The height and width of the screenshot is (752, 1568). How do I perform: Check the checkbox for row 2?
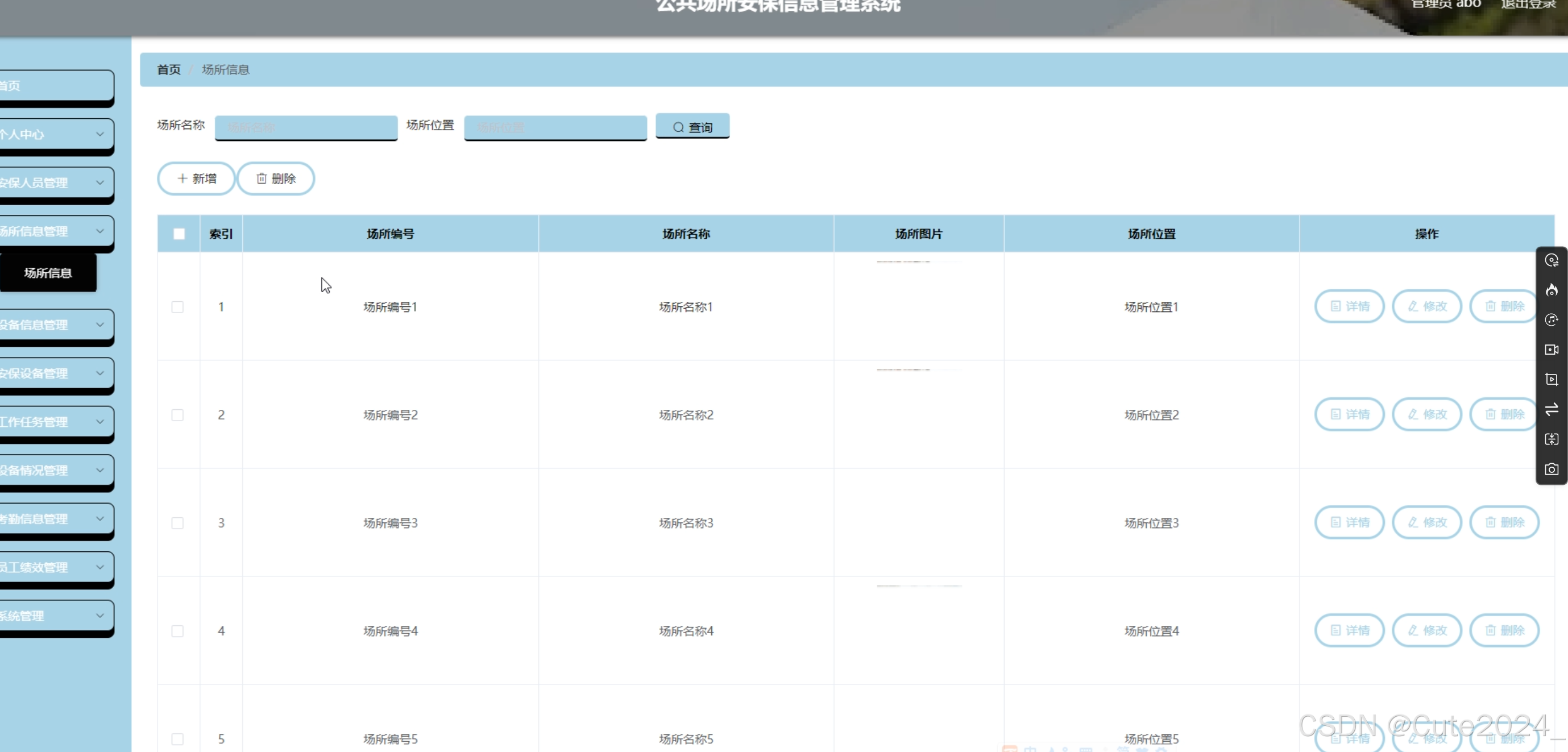click(x=177, y=415)
